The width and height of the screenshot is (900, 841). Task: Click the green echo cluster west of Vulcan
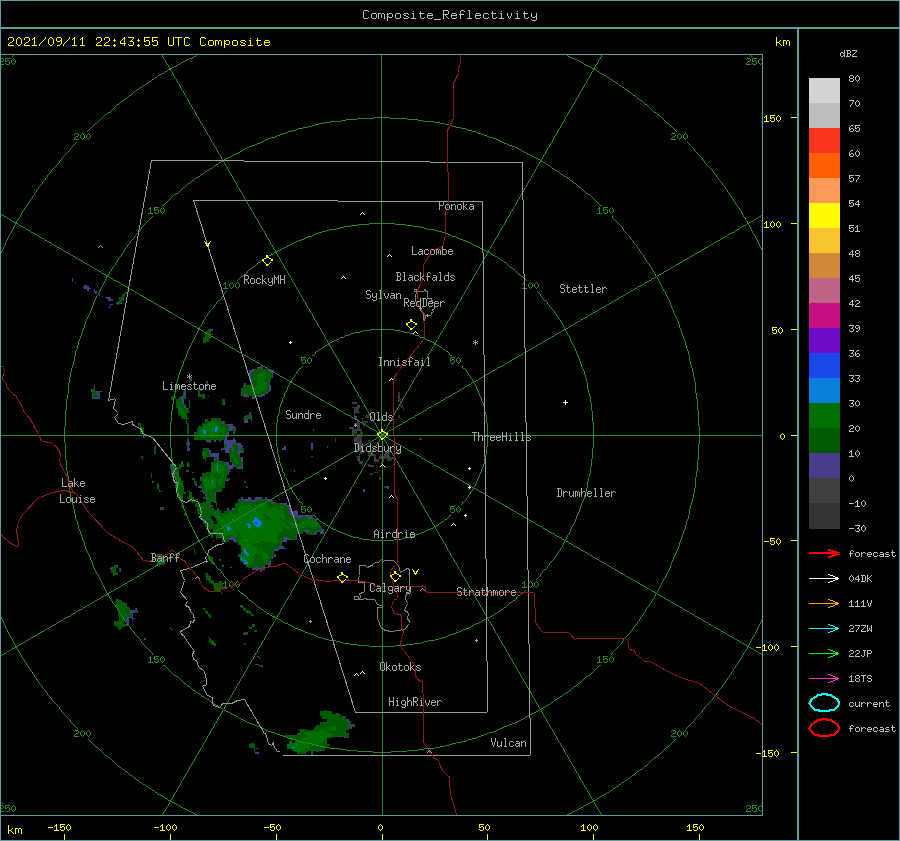coord(320,733)
